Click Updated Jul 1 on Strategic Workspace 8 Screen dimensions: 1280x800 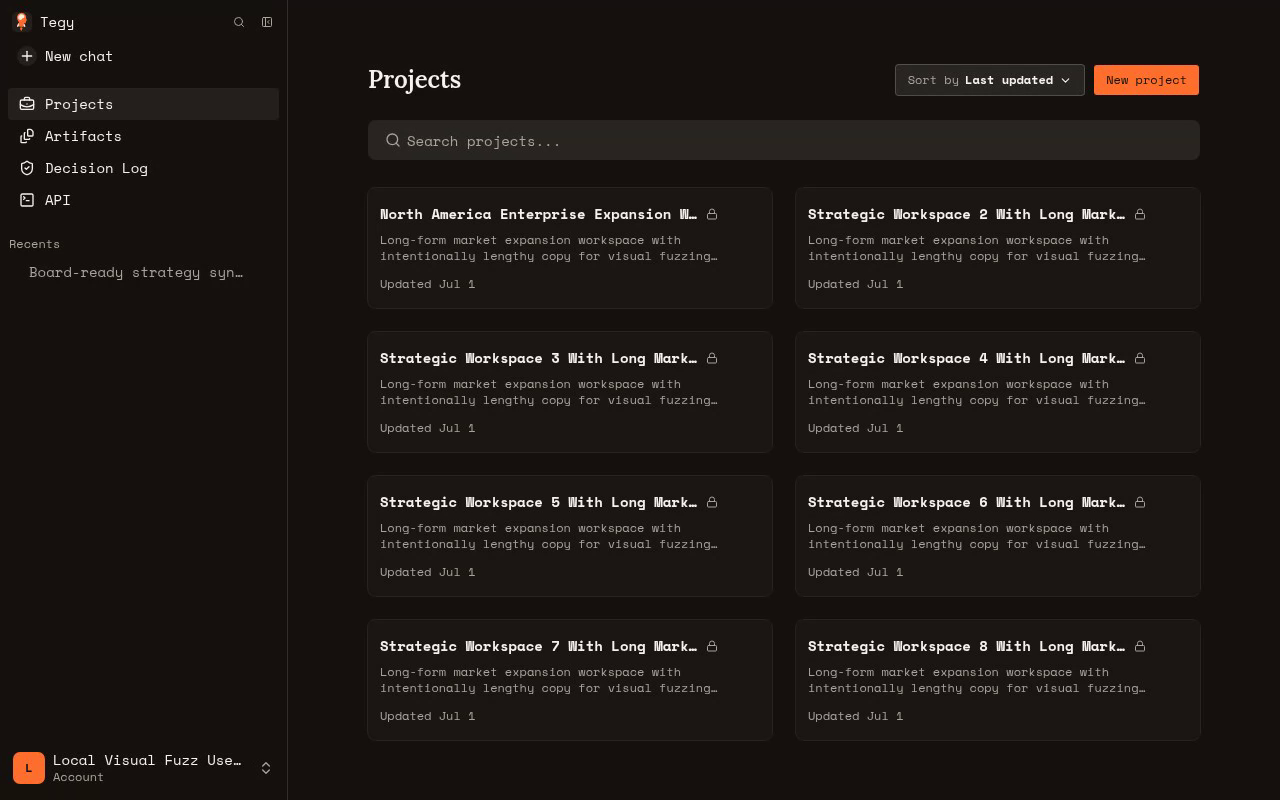click(x=855, y=716)
